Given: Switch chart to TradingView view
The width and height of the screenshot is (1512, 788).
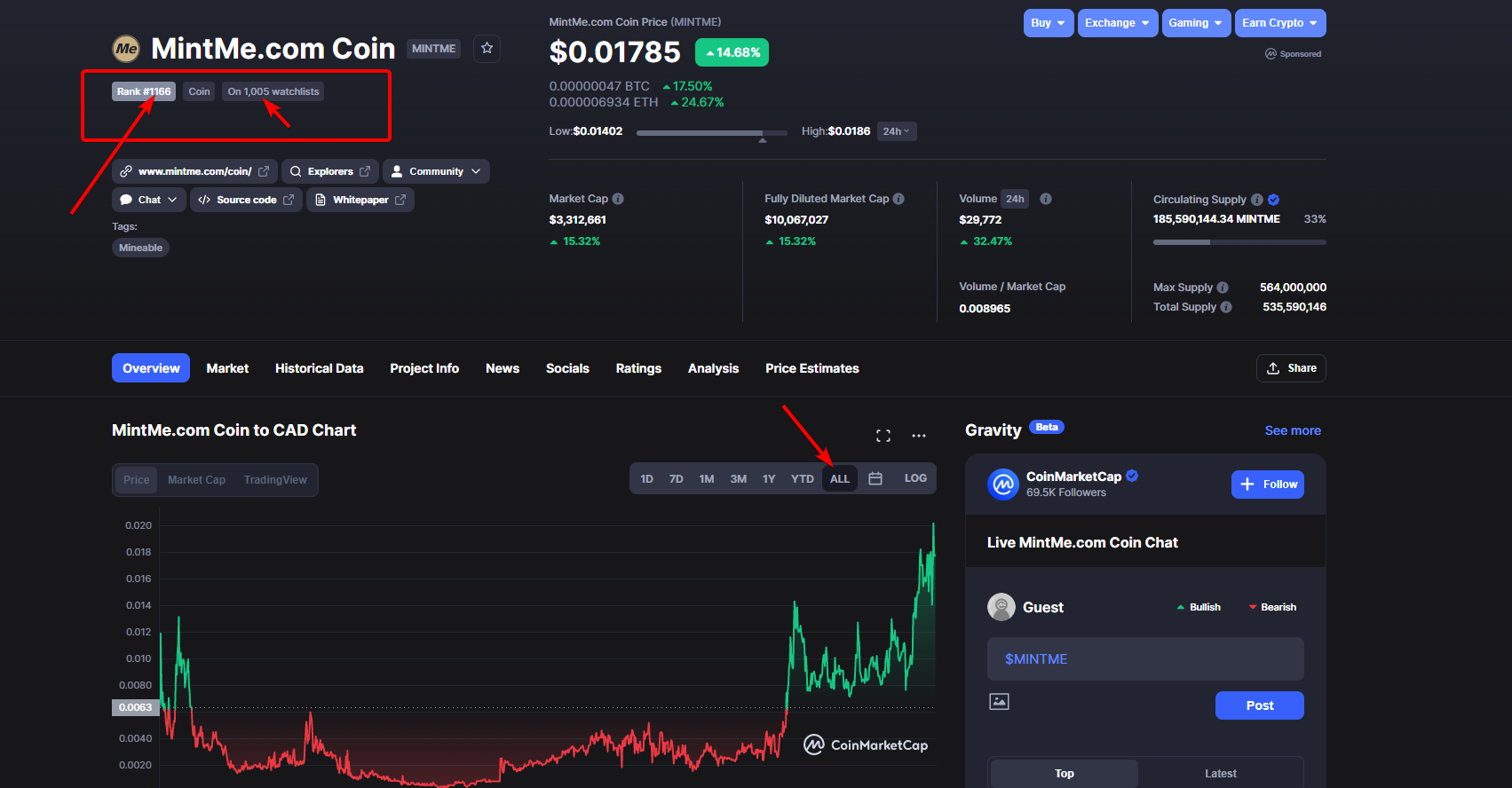Looking at the screenshot, I should [275, 480].
